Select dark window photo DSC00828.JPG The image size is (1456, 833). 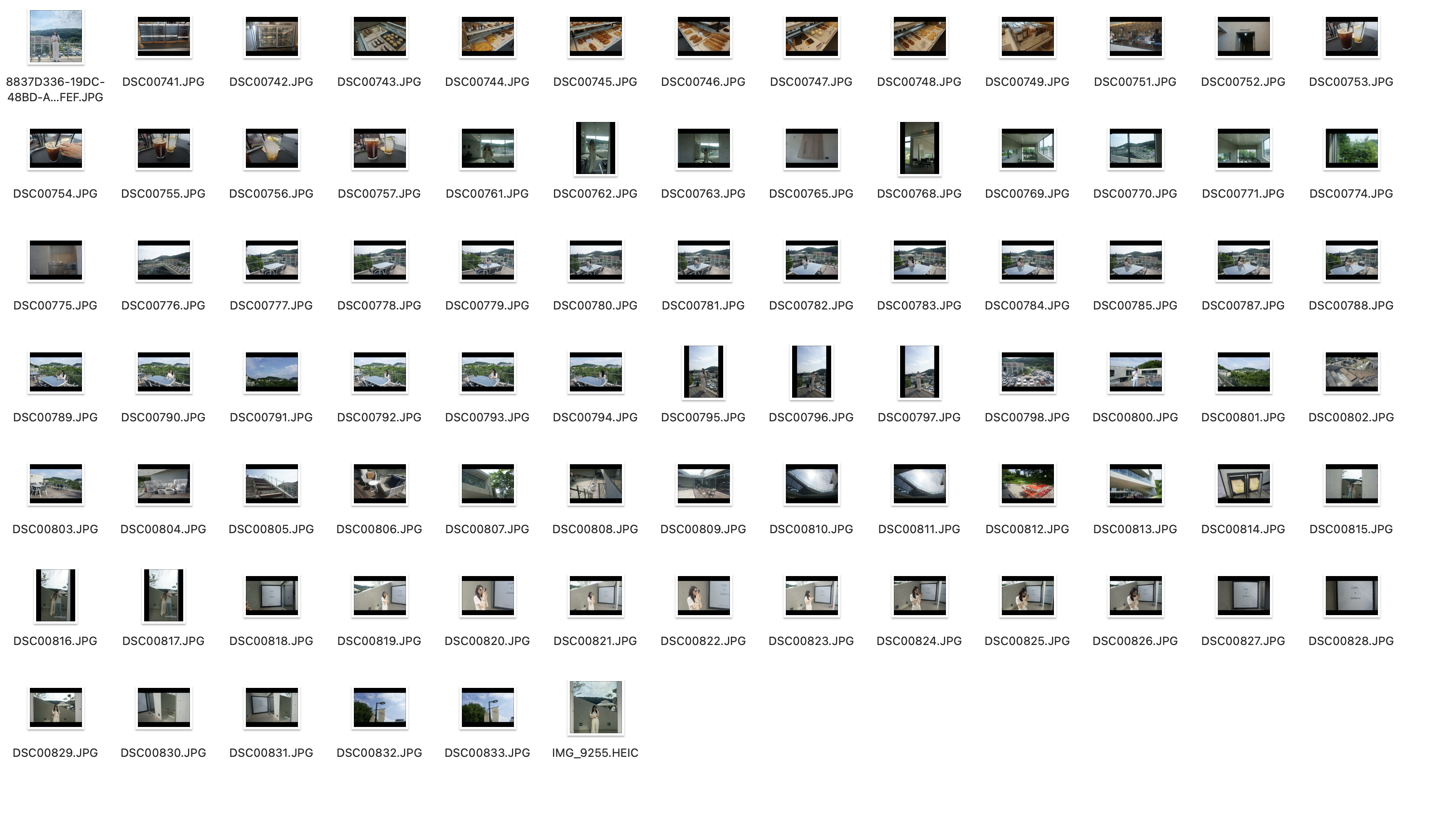[x=1351, y=595]
